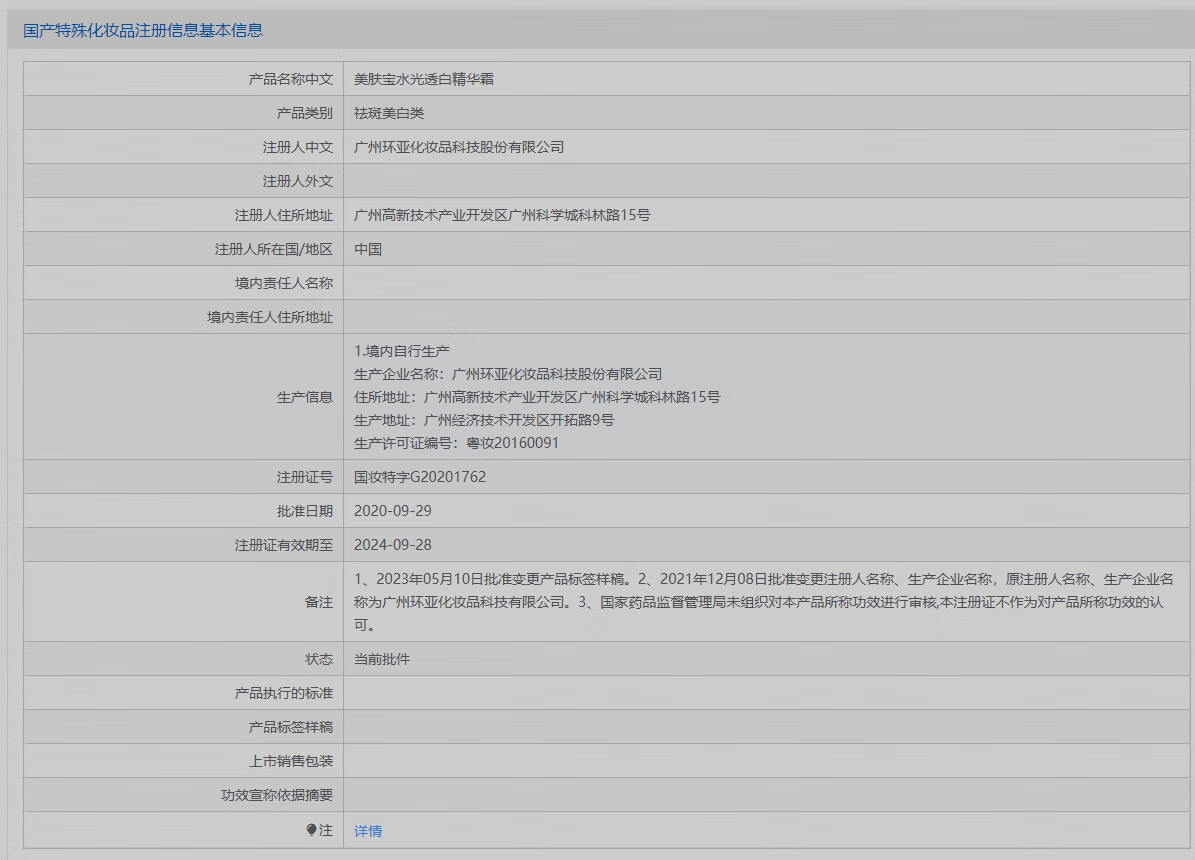Select the registration number 国妆特字G20201762
The image size is (1195, 860).
420,477
